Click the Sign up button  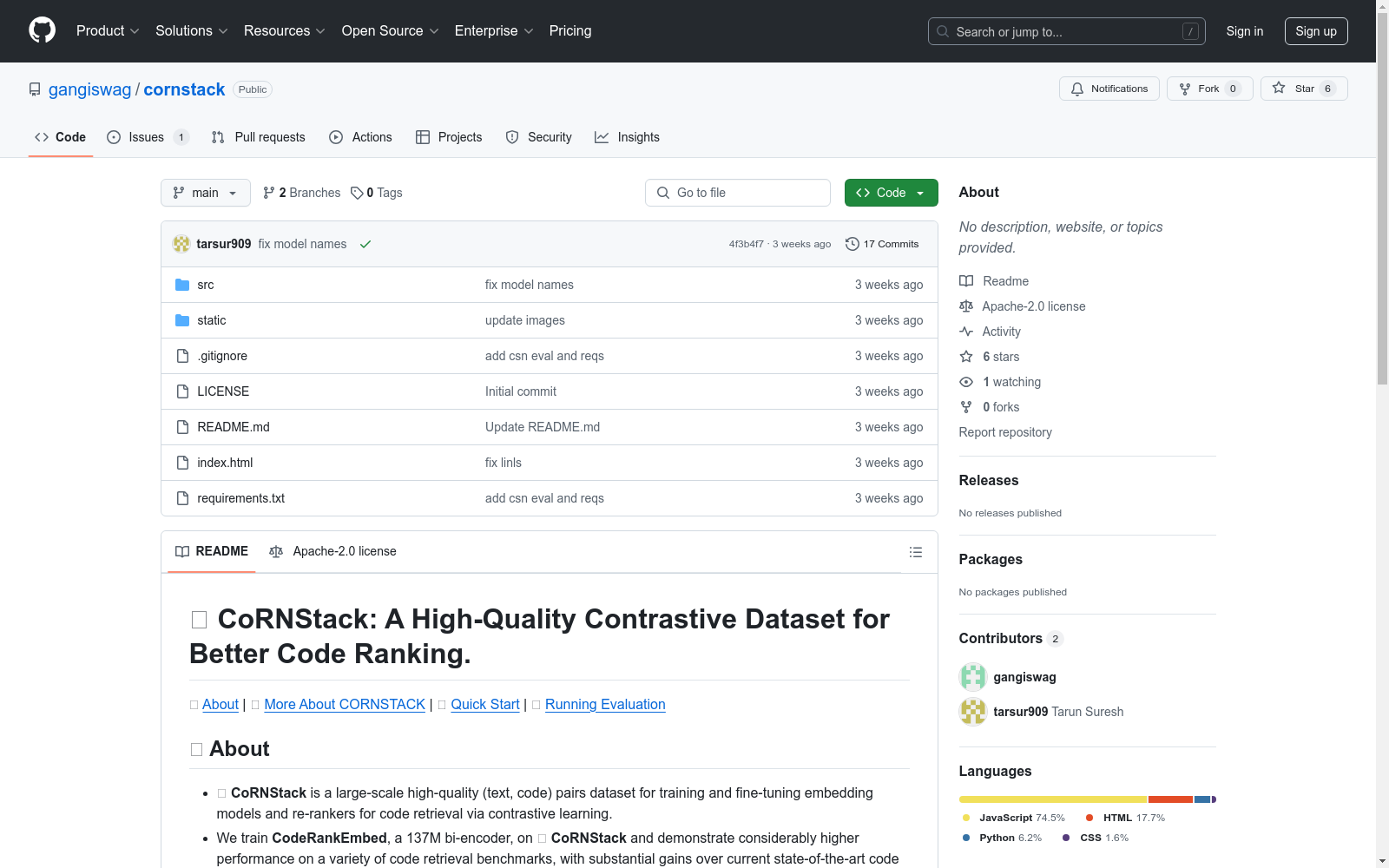(1315, 31)
